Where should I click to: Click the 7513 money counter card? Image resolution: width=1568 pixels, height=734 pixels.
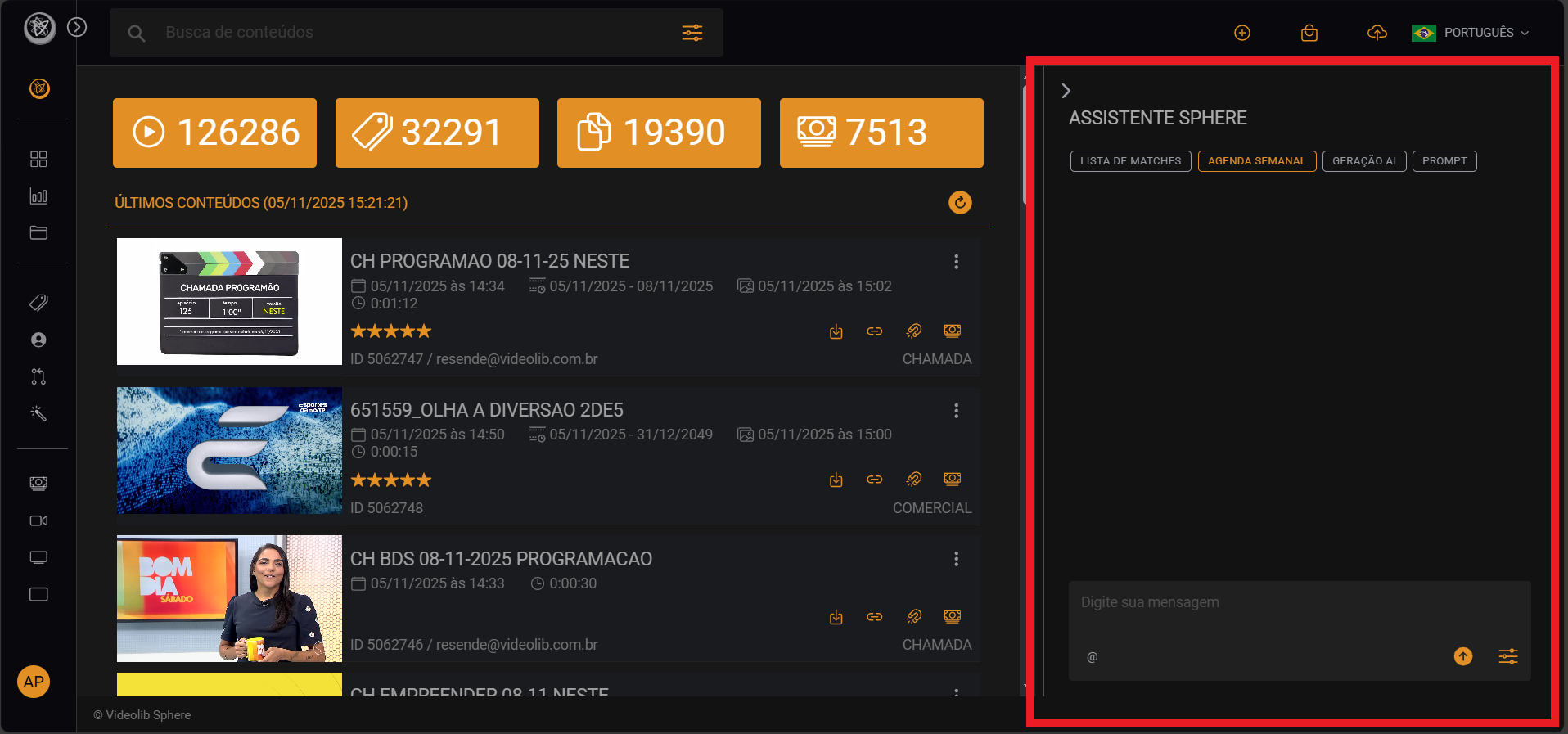pyautogui.click(x=881, y=133)
